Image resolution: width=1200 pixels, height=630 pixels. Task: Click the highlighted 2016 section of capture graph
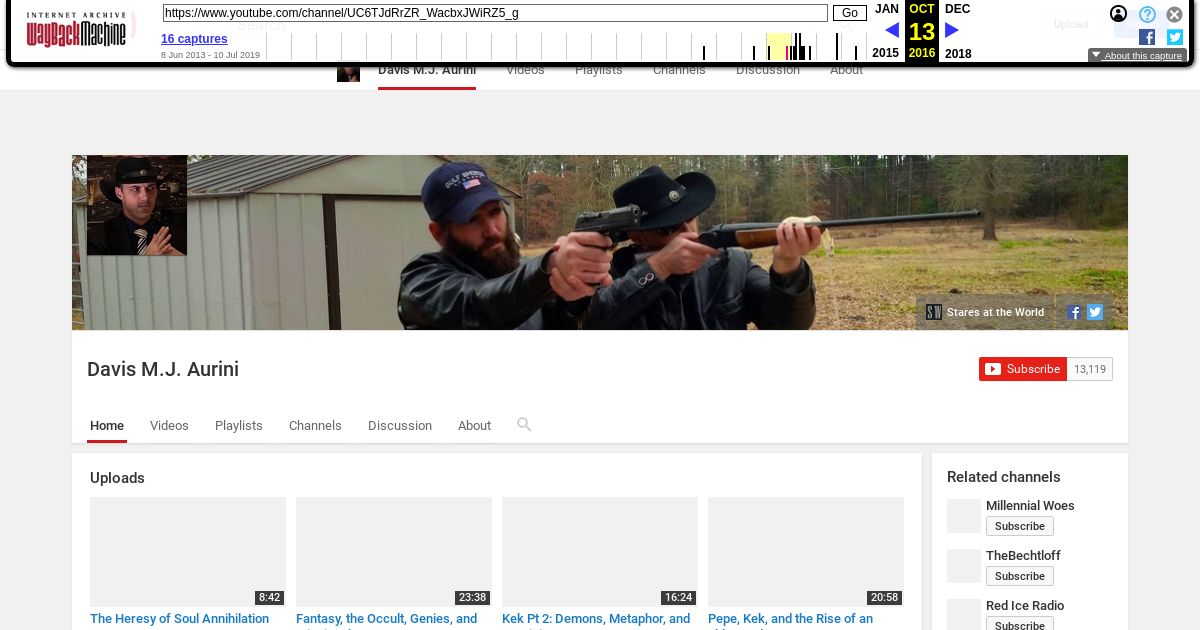point(779,46)
